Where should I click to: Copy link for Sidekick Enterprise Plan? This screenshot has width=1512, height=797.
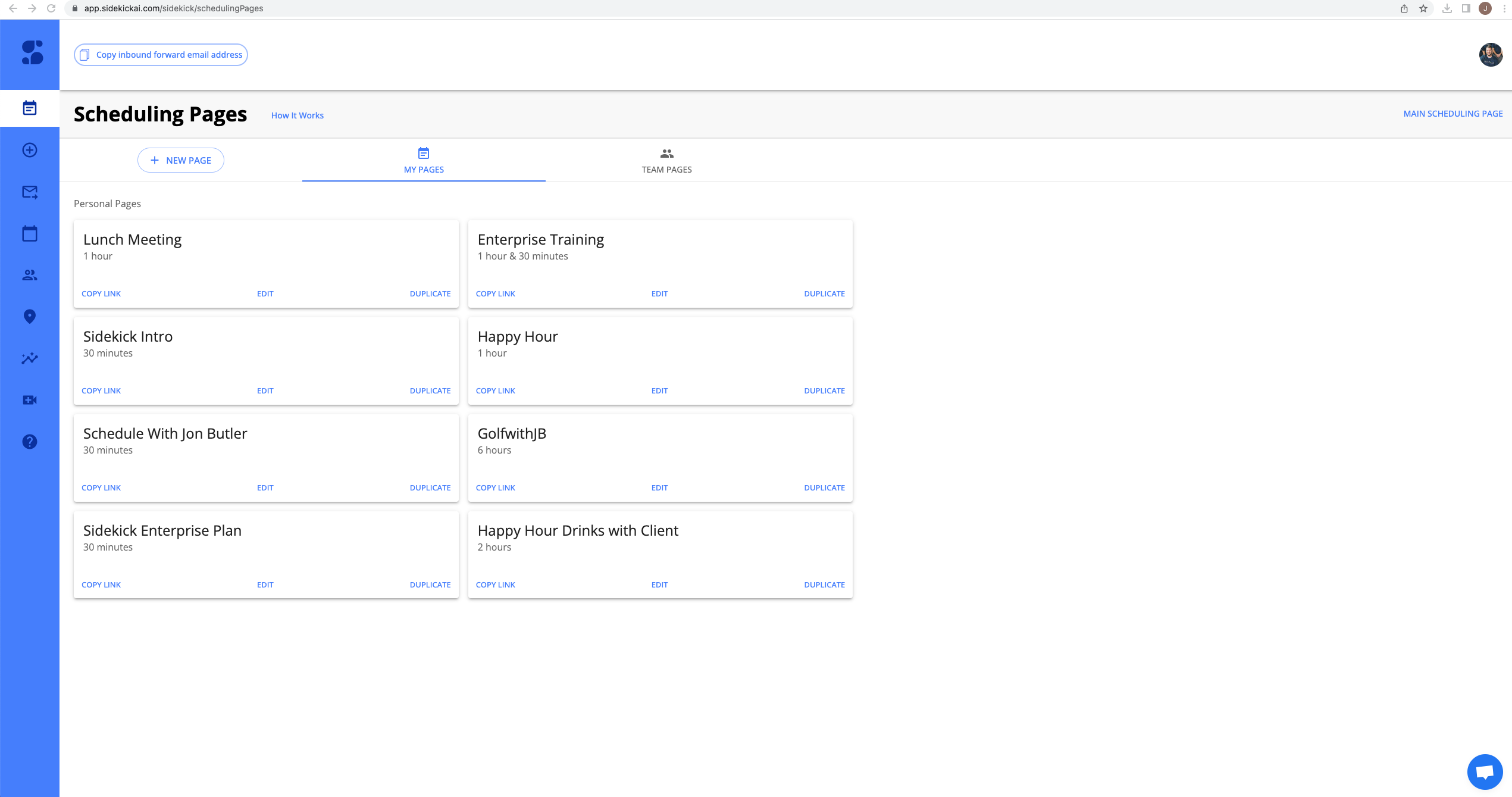pos(101,585)
